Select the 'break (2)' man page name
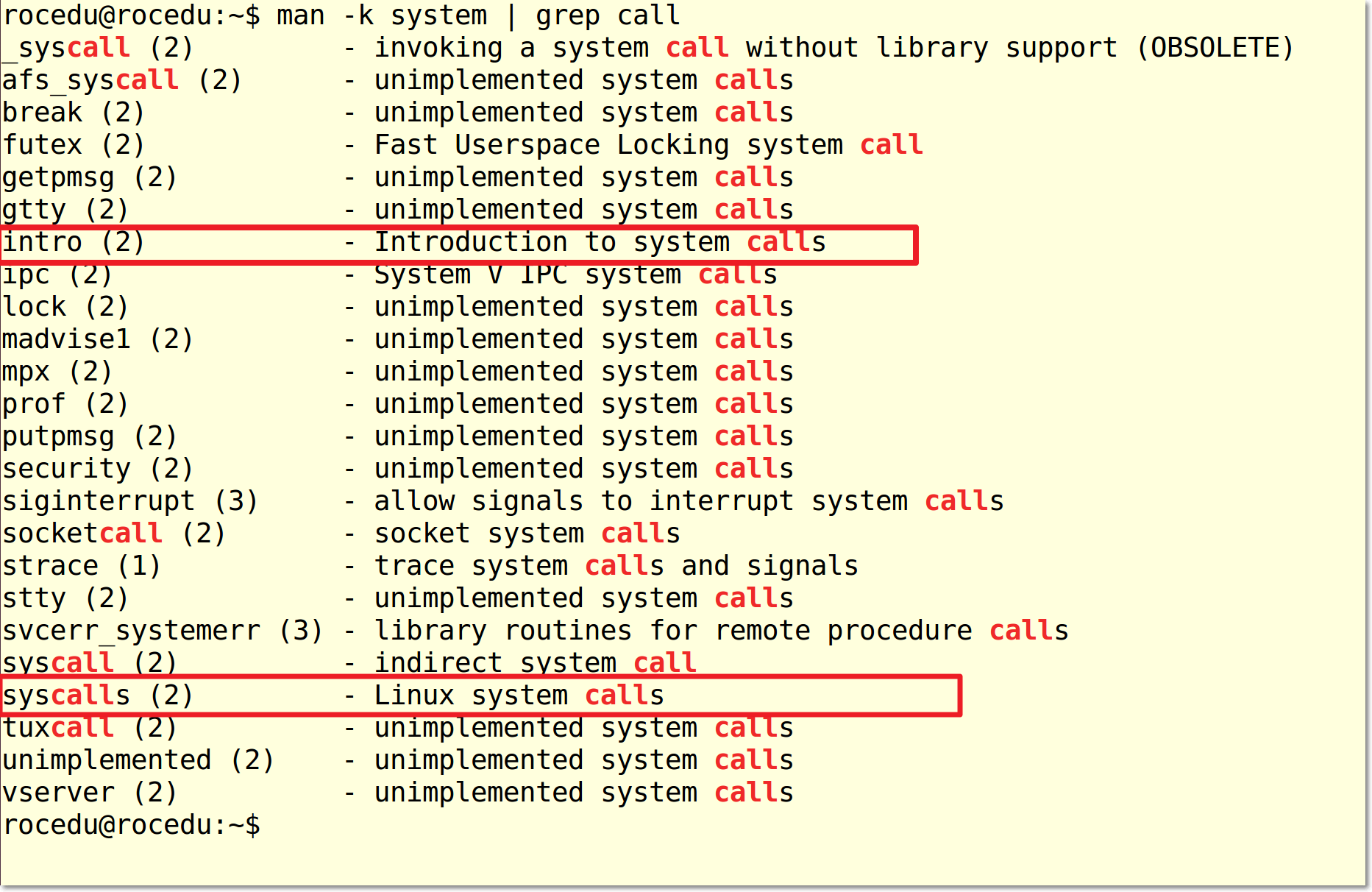Viewport: 1372px width, 892px height. [74, 113]
